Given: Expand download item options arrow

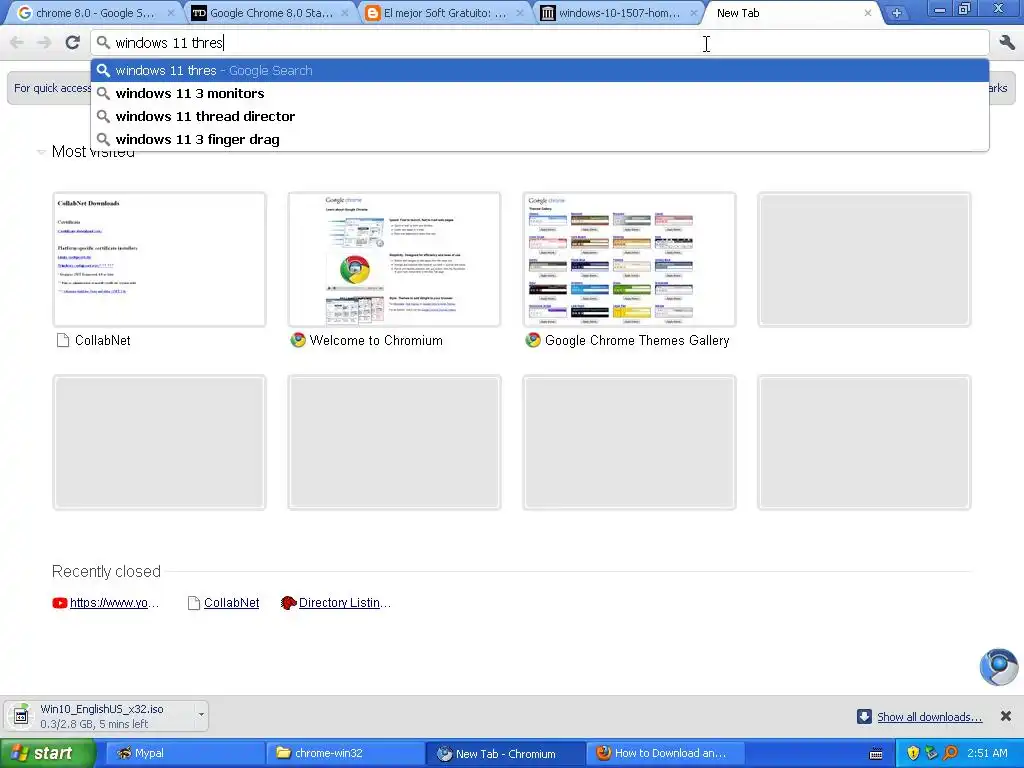Looking at the screenshot, I should tap(201, 714).
